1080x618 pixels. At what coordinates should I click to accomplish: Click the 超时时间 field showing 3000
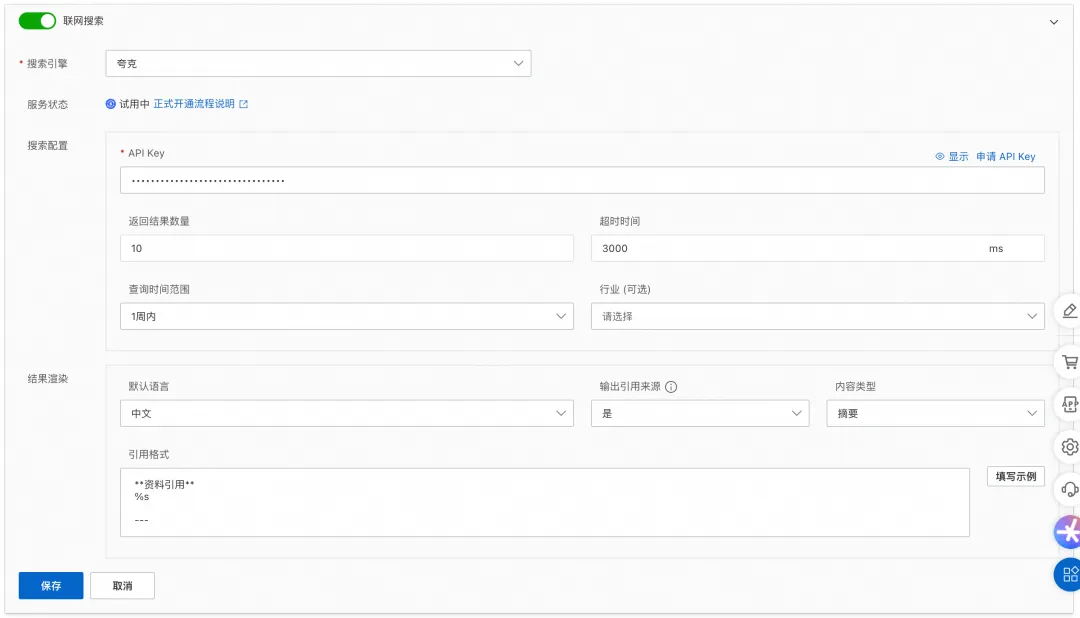click(x=818, y=248)
